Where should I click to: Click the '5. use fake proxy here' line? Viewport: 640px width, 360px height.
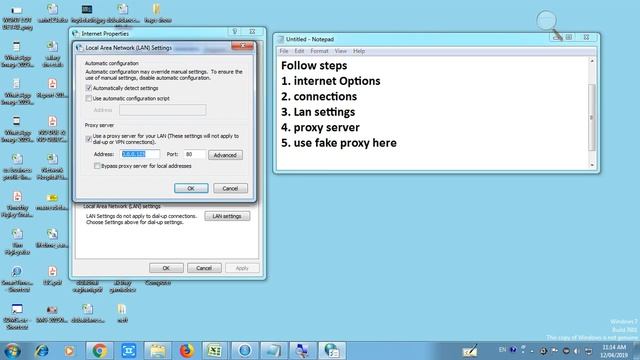point(339,143)
